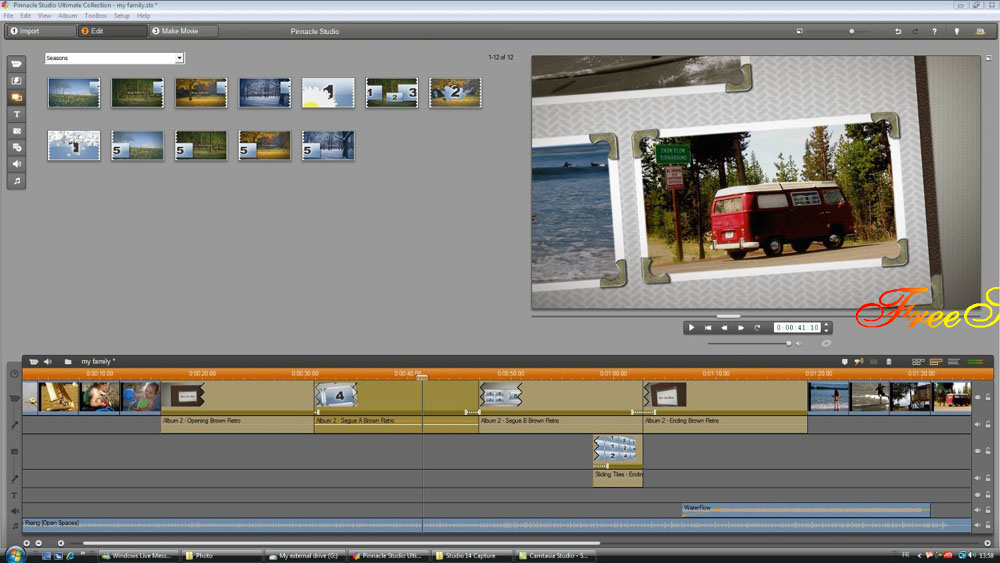Click the preview volume slider handle
The height and width of the screenshot is (563, 1000).
coord(789,344)
